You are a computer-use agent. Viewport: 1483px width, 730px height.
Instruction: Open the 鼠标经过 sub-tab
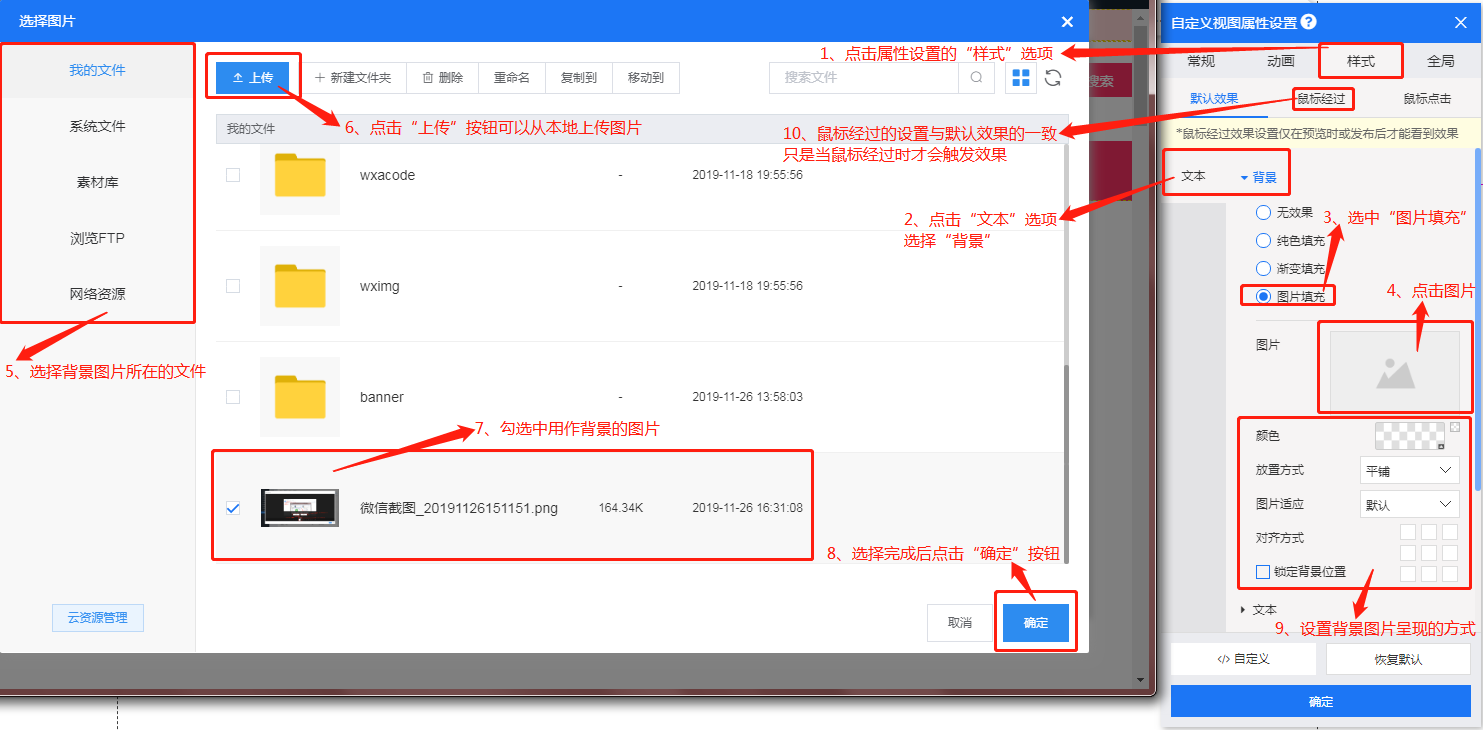(x=1321, y=98)
